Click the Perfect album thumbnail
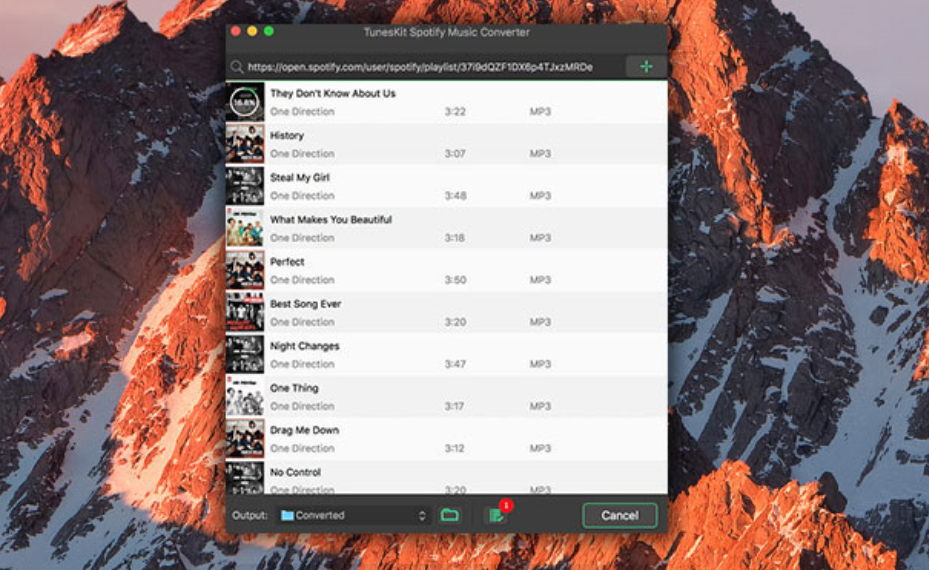 245,270
